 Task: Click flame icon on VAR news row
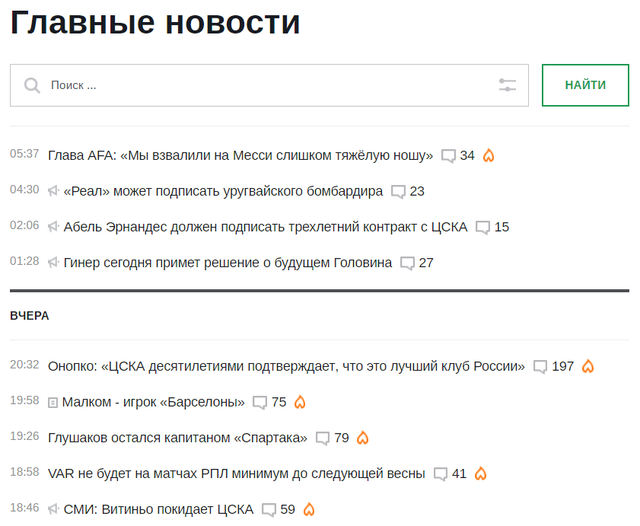[480, 473]
